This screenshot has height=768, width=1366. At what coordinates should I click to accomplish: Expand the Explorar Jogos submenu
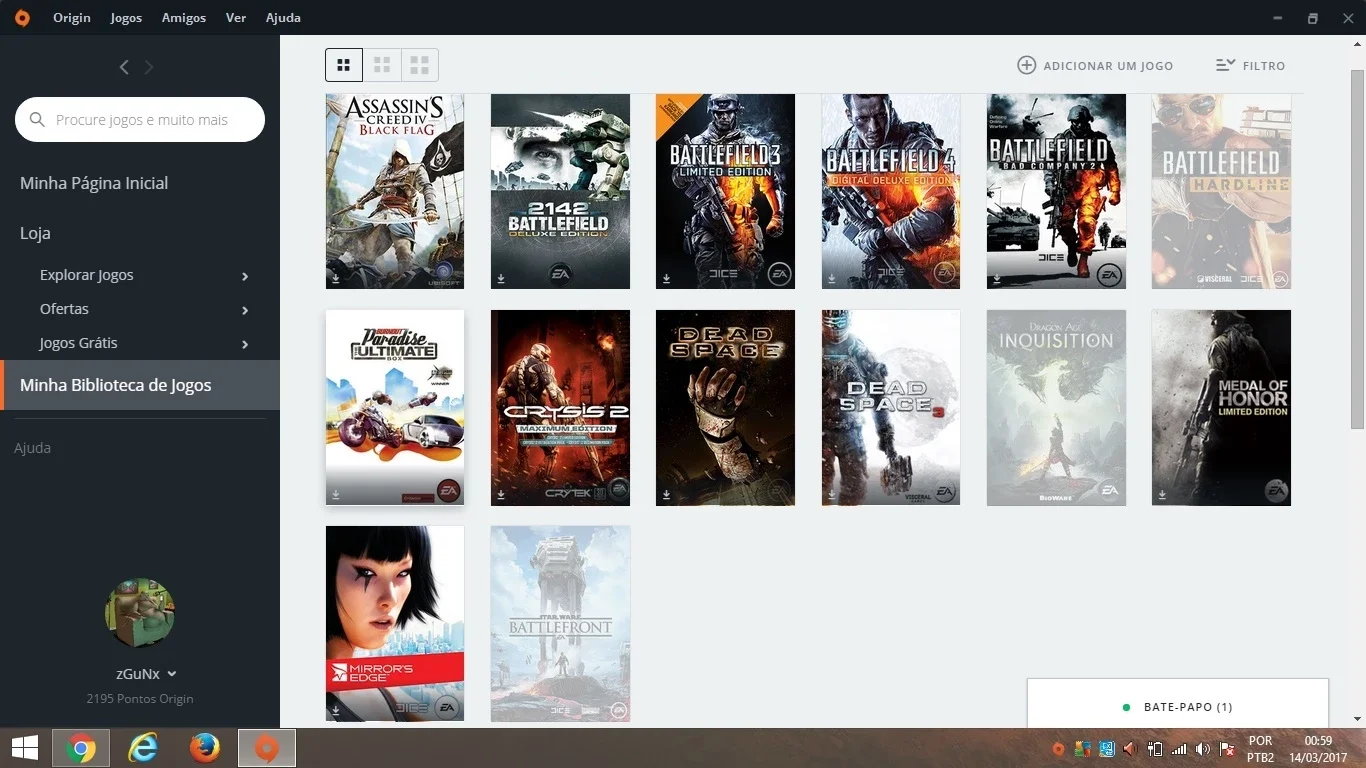click(245, 276)
